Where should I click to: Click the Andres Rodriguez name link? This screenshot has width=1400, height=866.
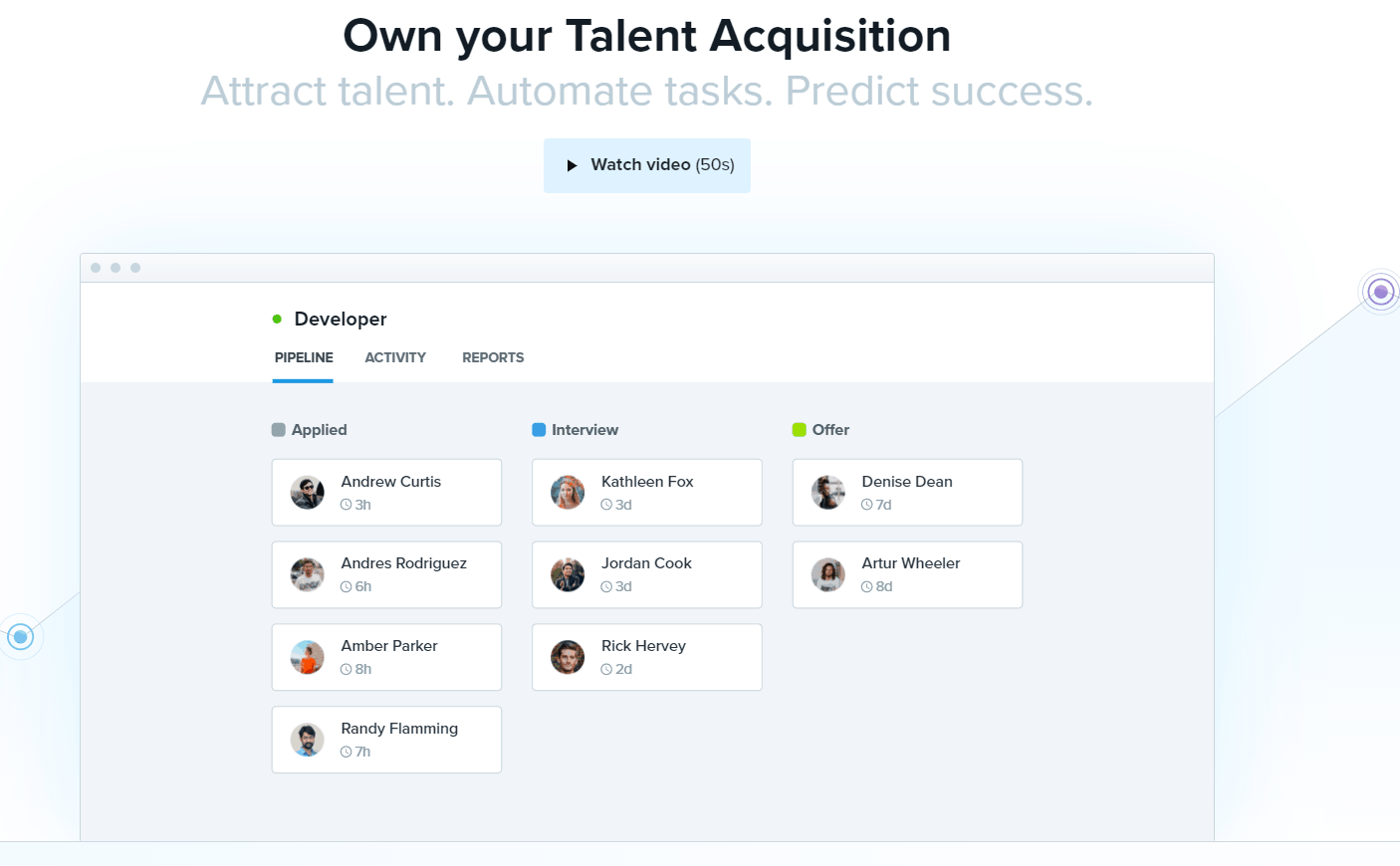click(403, 563)
